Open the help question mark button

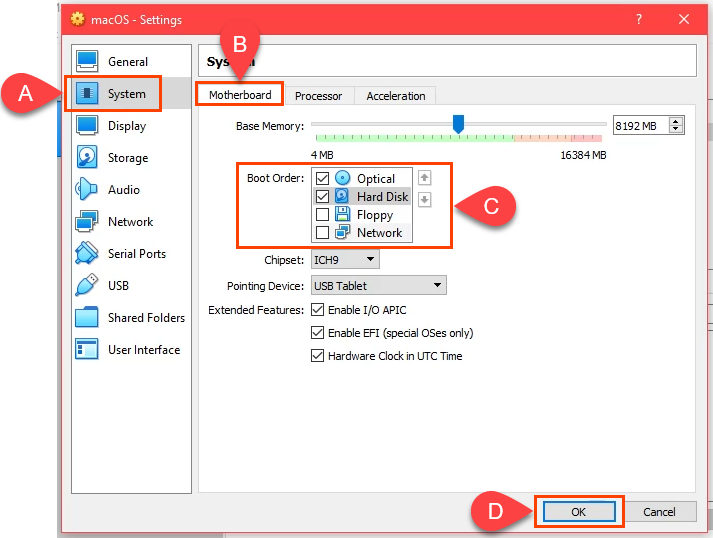(x=639, y=19)
